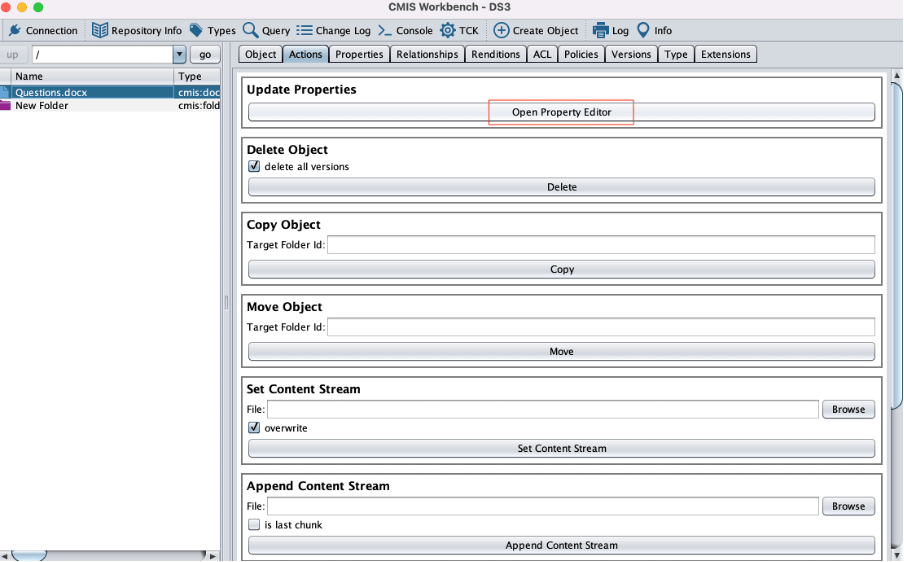Switch to the Versions tab
This screenshot has height=562, width=904.
tap(631, 54)
